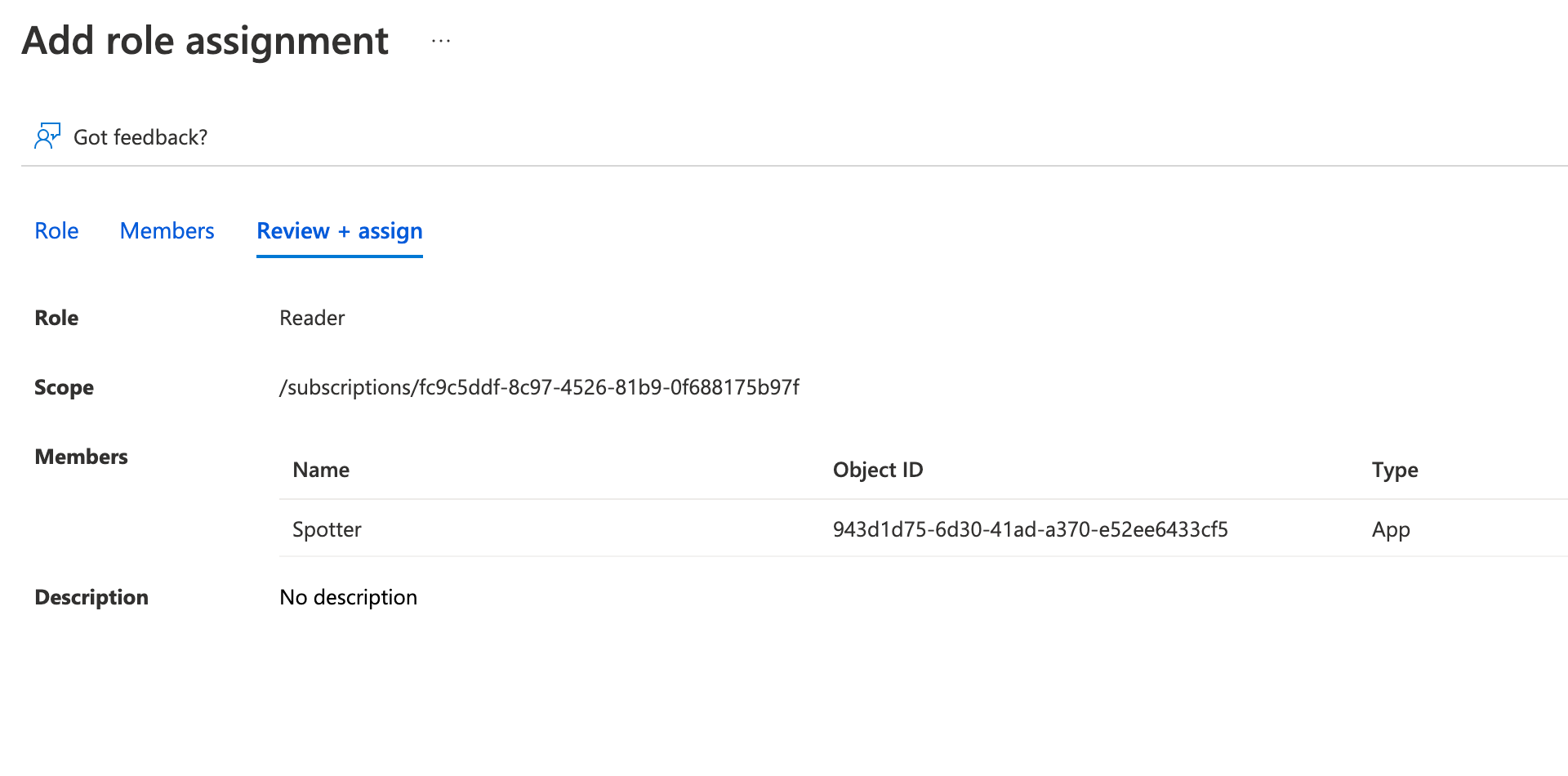Screen dimensions: 1568x776
Task: Open the ellipsis more options menu
Action: 441,41
